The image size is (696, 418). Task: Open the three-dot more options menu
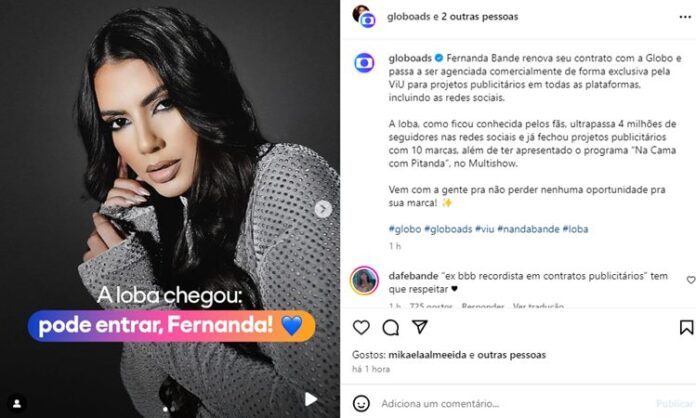coord(685,17)
